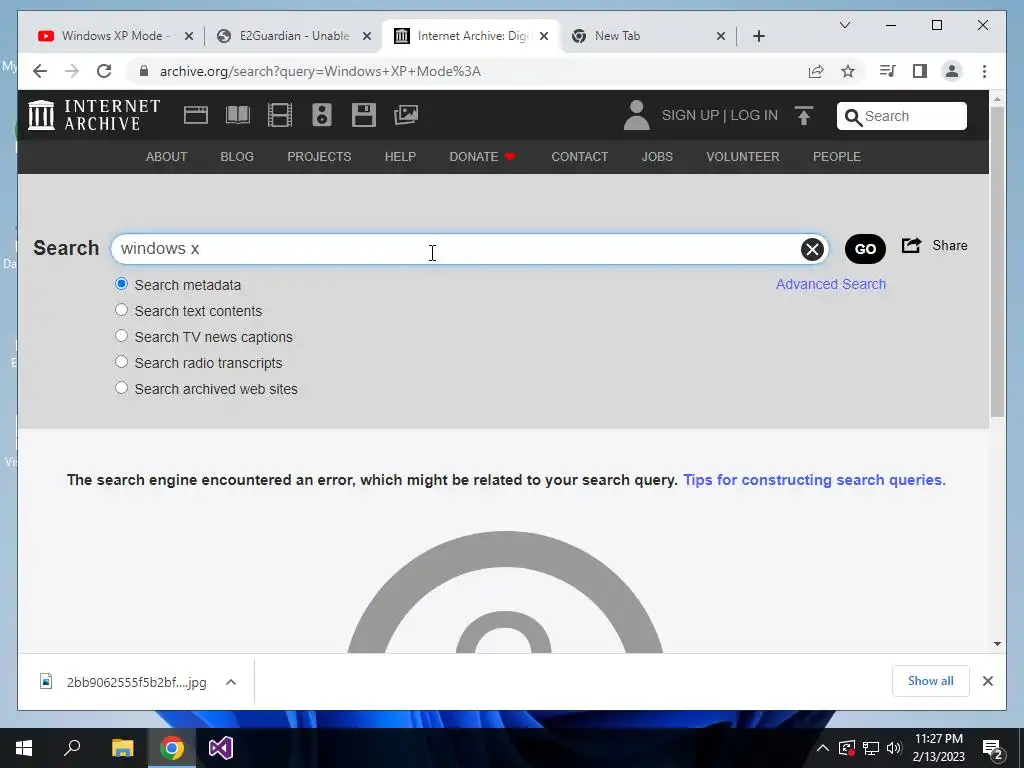1024x768 pixels.
Task: Open the notification center icon
Action: 993,749
